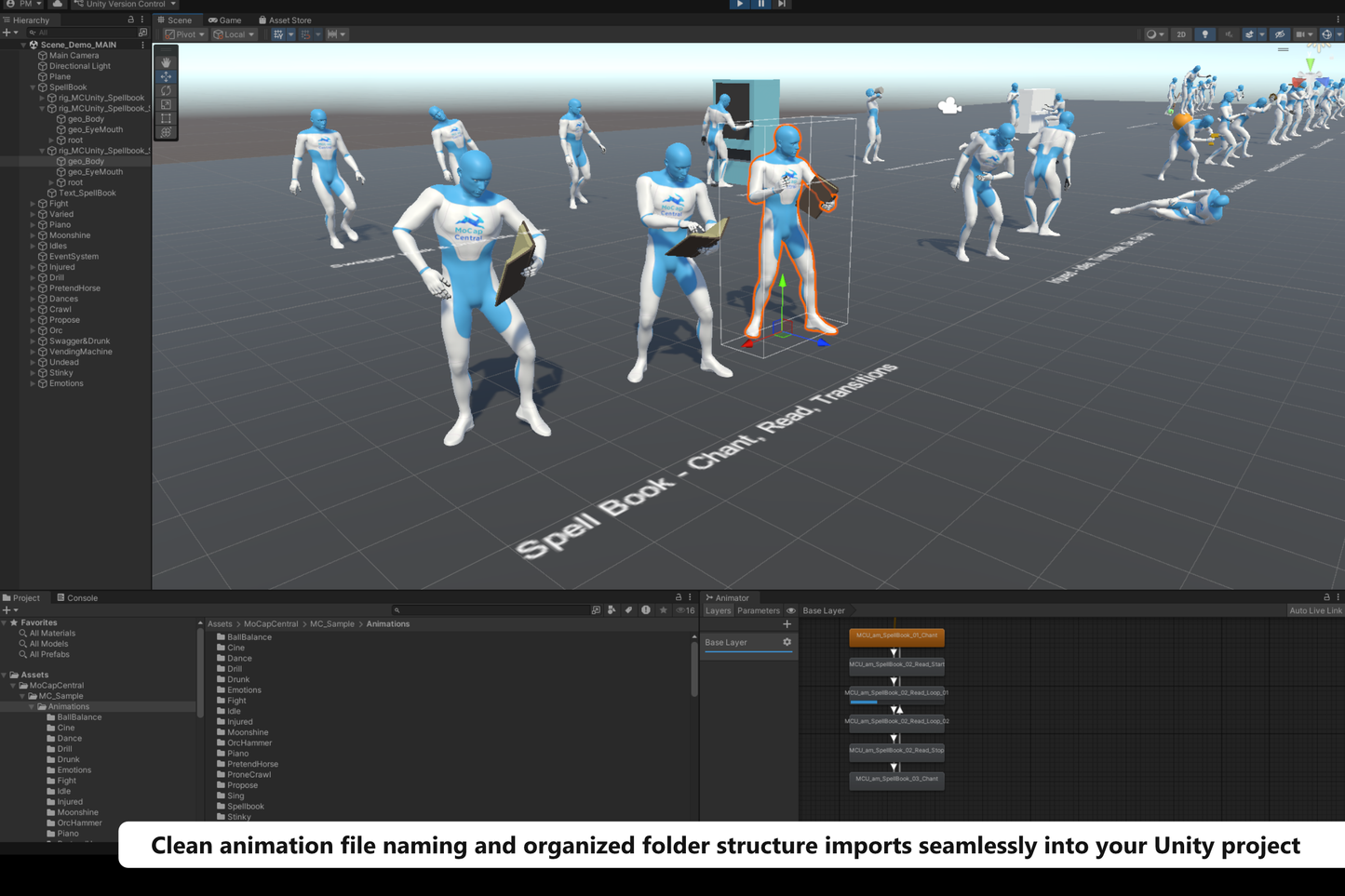Viewport: 1345px width, 896px height.
Task: Expand the Emotions object in Hierarchy
Action: [x=33, y=382]
